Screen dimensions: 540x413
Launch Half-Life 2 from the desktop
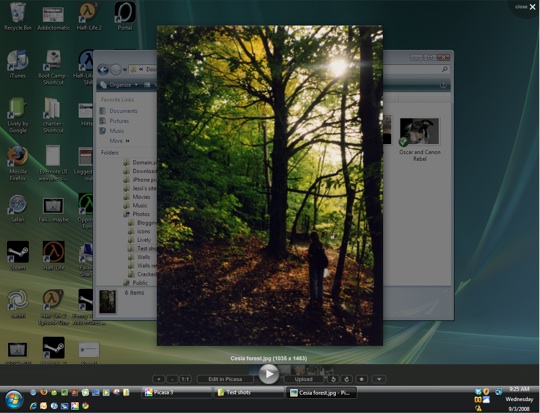click(89, 17)
